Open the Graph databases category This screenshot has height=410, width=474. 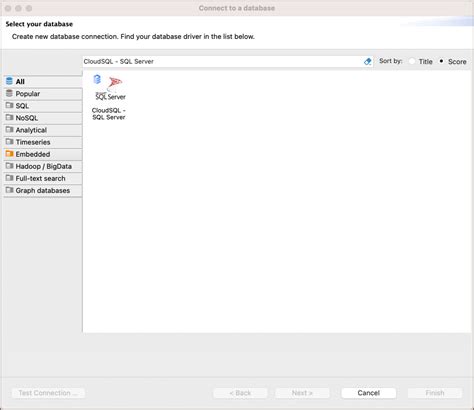click(x=43, y=190)
